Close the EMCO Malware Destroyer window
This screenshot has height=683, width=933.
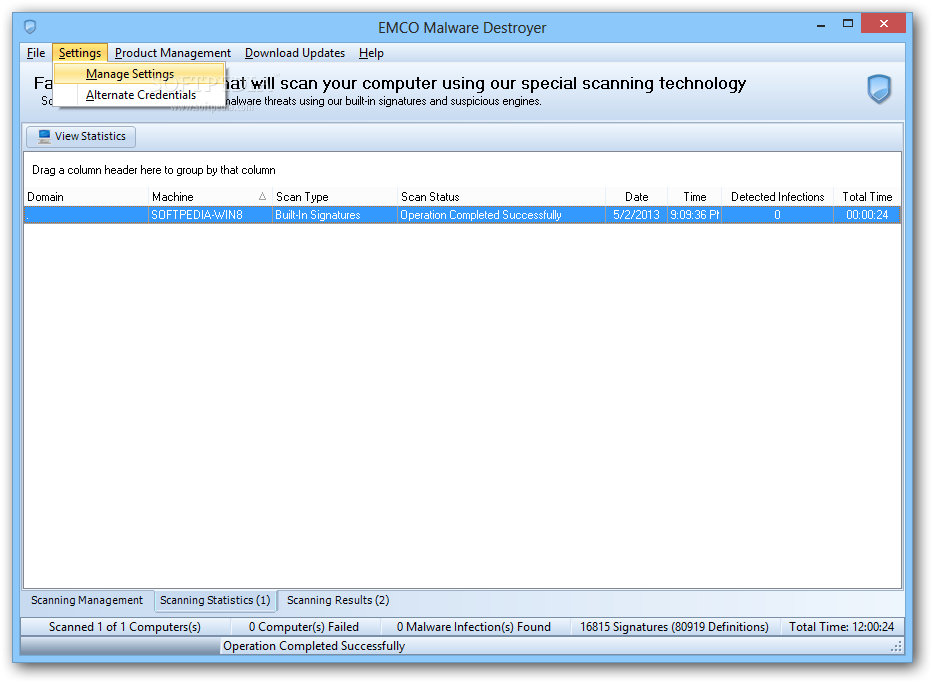[884, 24]
